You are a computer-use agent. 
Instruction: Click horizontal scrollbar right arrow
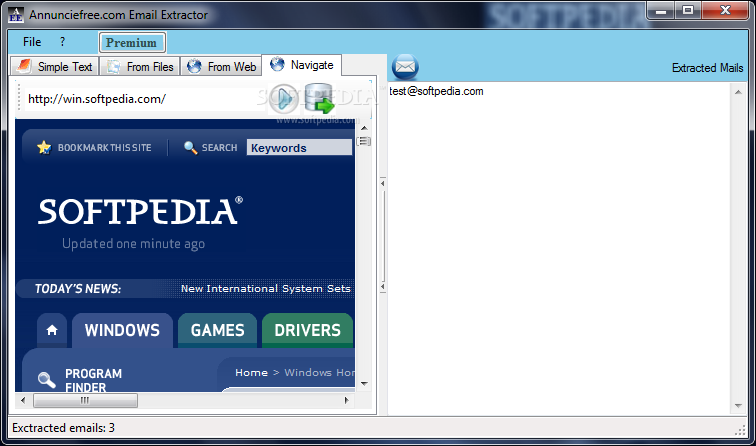pyautogui.click(x=346, y=400)
